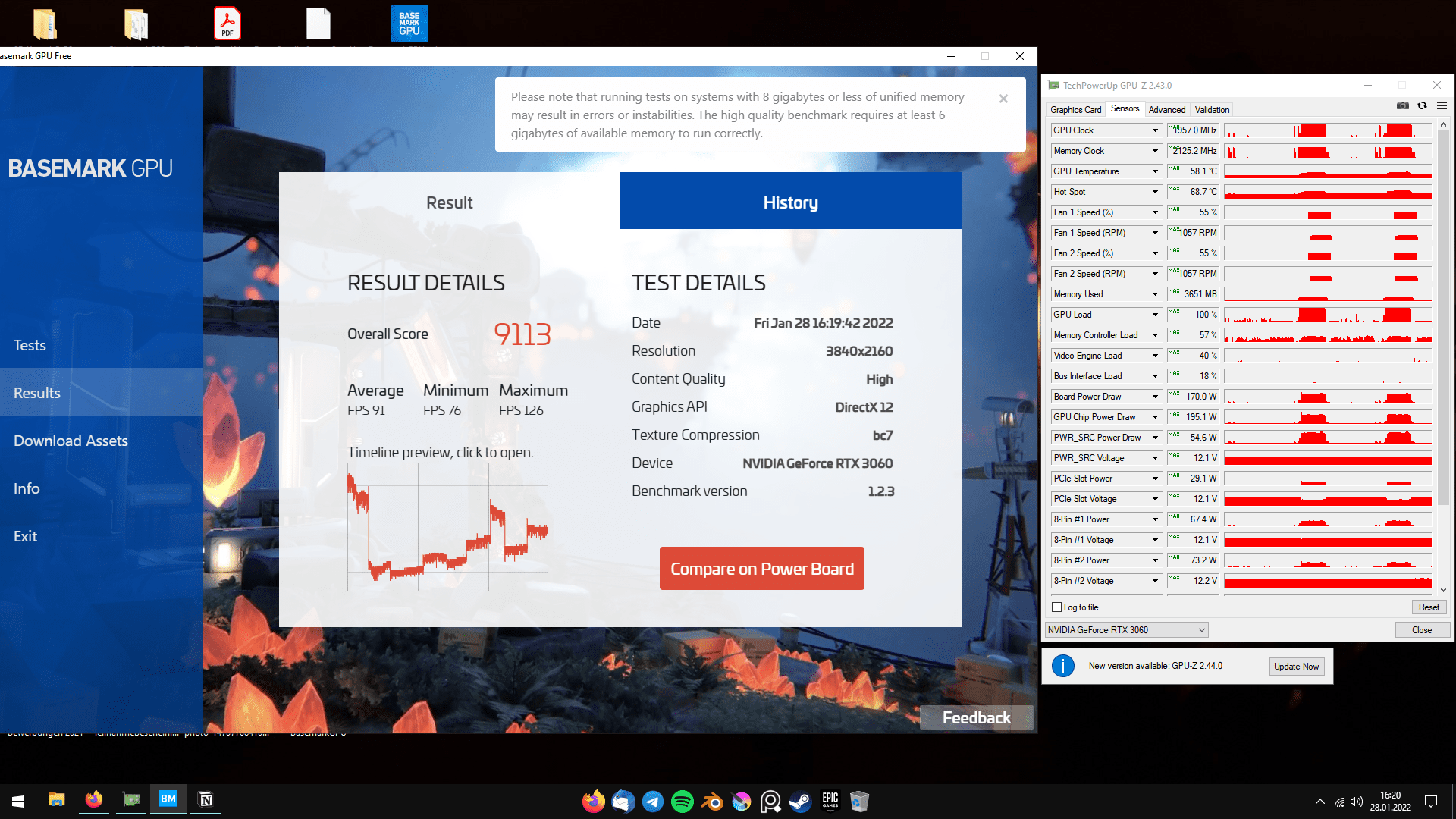Image resolution: width=1456 pixels, height=819 pixels.
Task: Click Compare on Power Board button
Action: tap(761, 569)
